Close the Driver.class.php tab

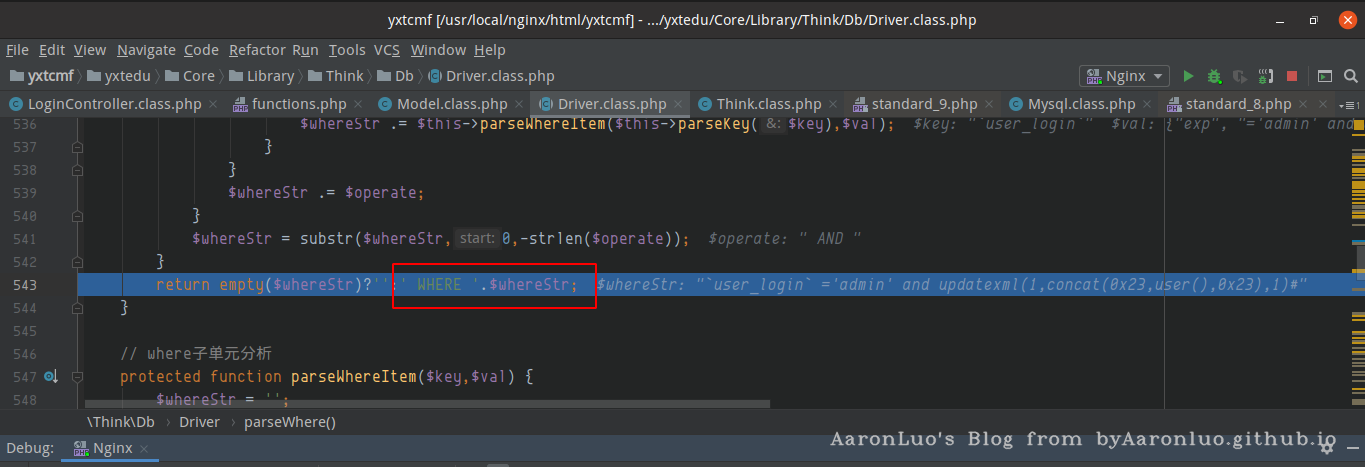(679, 104)
